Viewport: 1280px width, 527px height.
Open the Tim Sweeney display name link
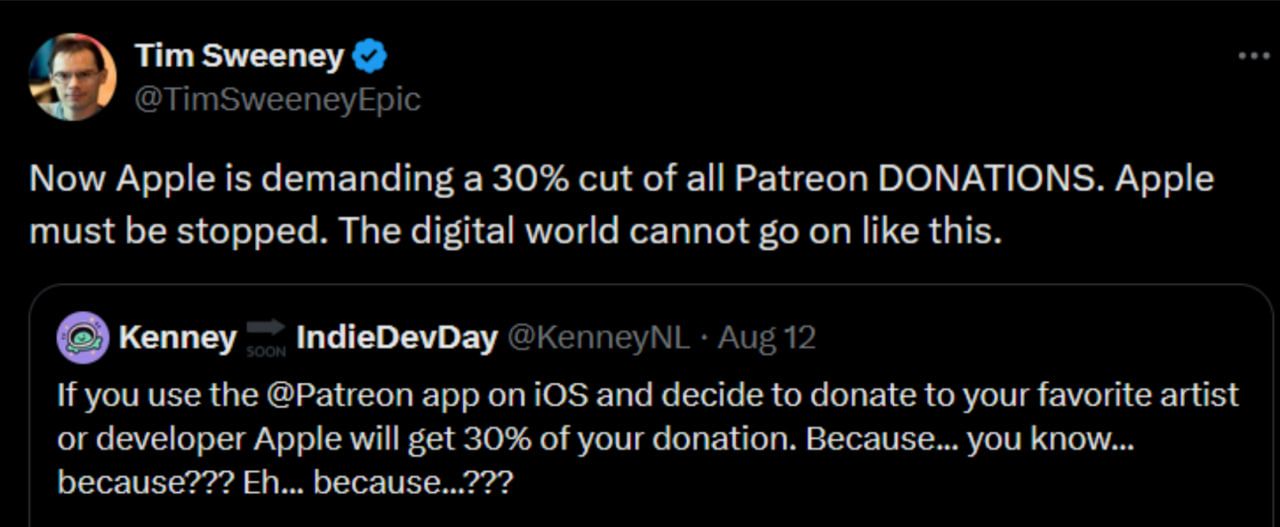(238, 57)
